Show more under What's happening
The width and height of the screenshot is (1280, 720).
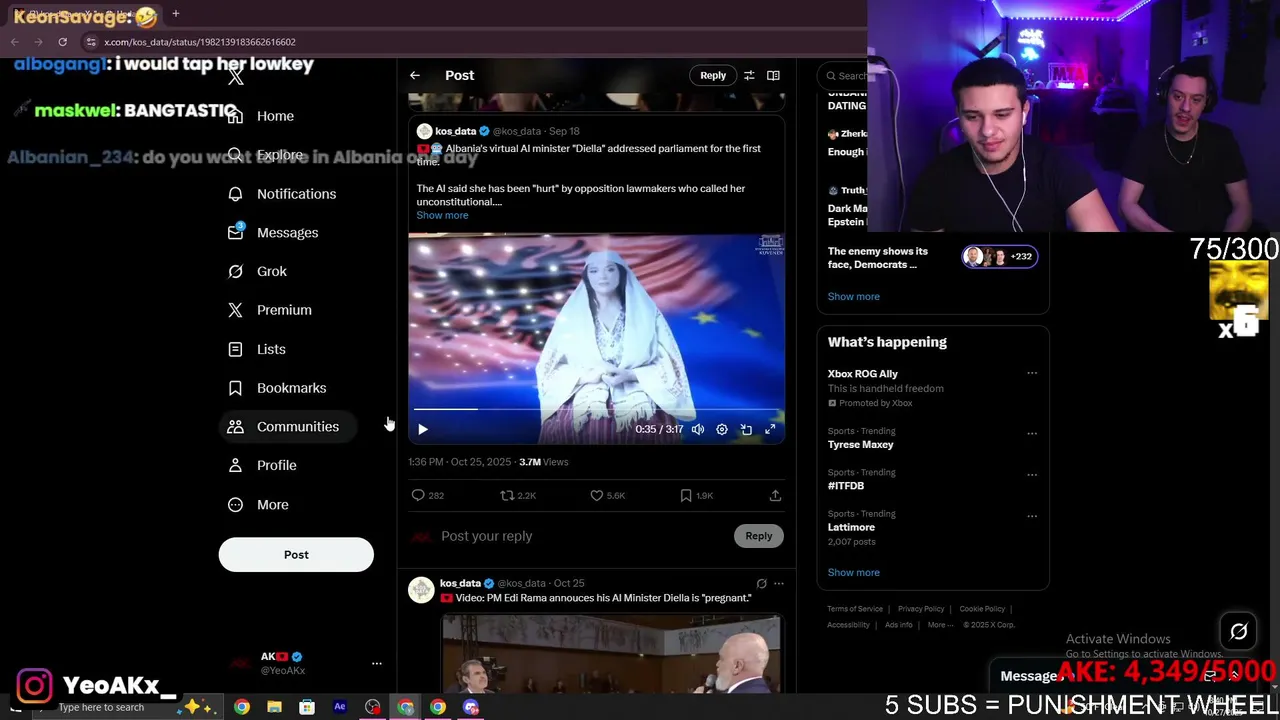(854, 572)
